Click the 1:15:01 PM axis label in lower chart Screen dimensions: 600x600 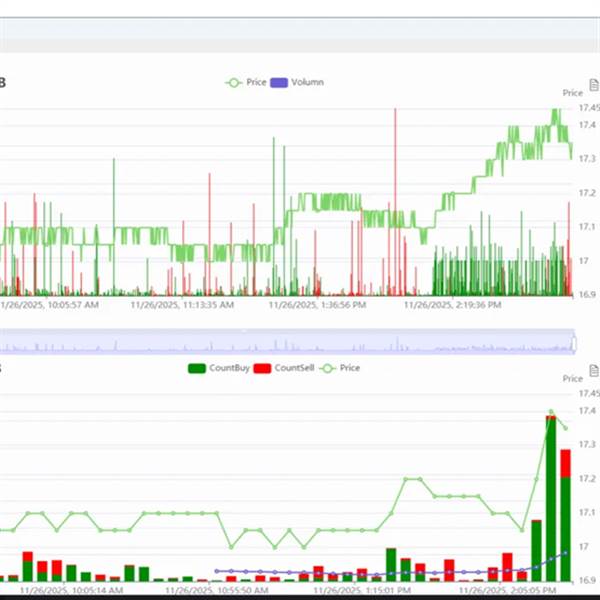click(x=362, y=590)
